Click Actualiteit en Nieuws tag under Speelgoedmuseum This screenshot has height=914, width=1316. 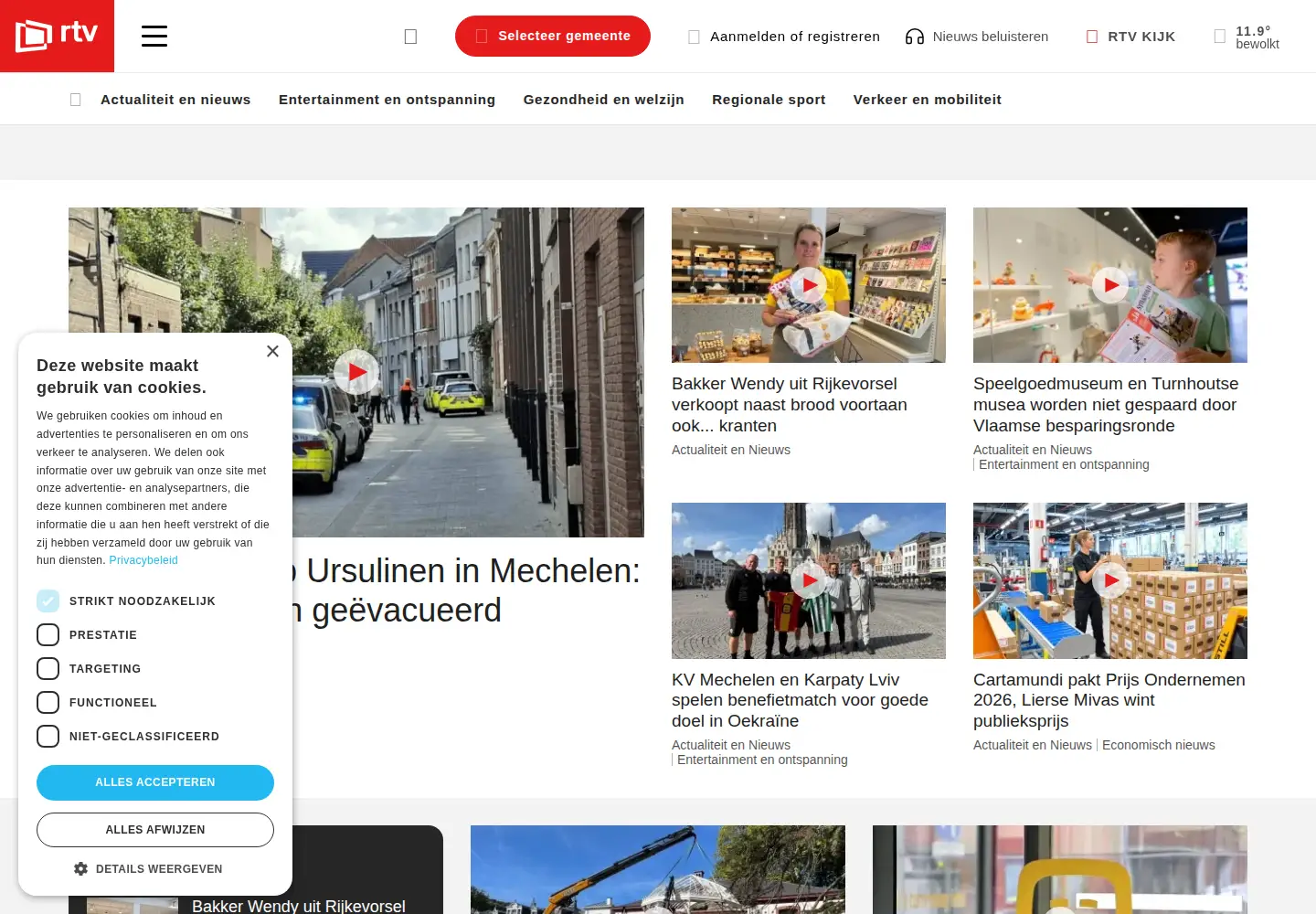pyautogui.click(x=1033, y=450)
